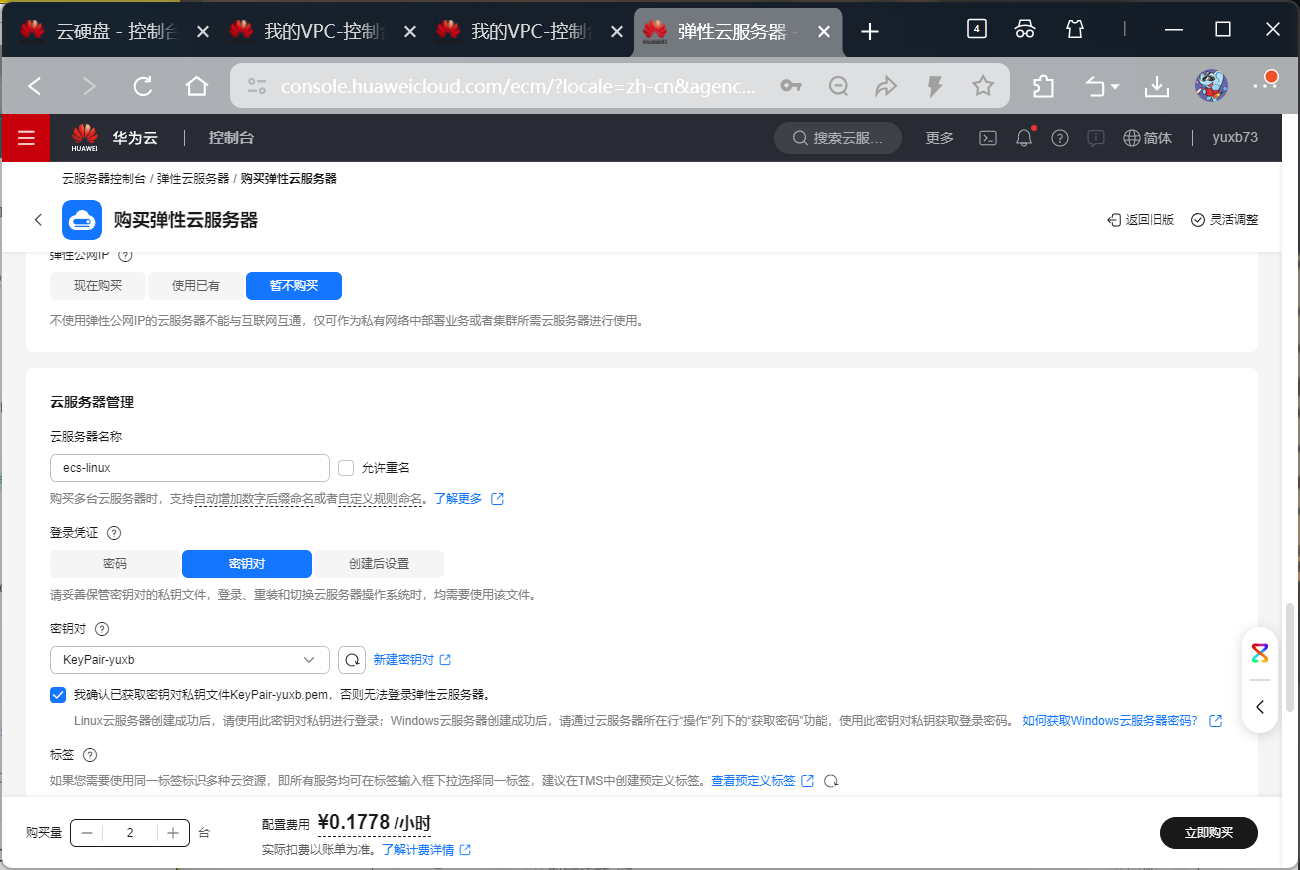
Task: Open the zoom-out magnifier icon in address bar
Action: pyautogui.click(x=839, y=86)
